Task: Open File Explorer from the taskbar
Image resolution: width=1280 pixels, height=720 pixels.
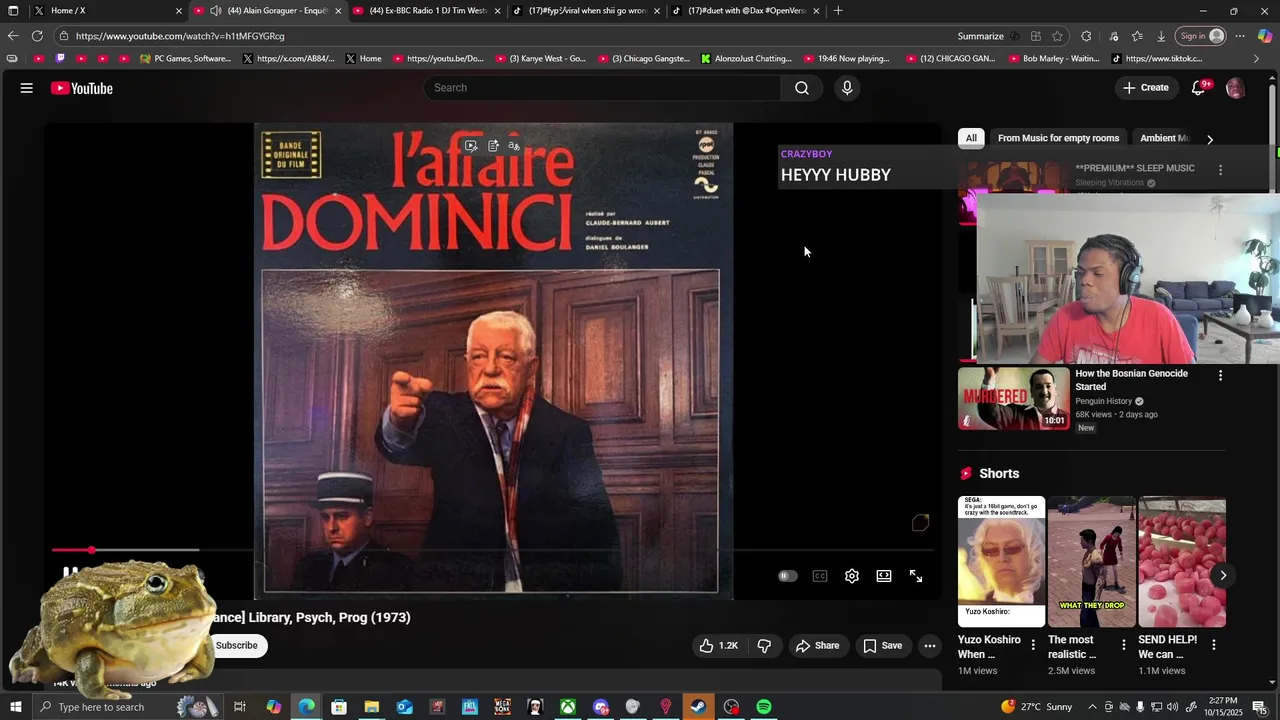Action: 371,707
